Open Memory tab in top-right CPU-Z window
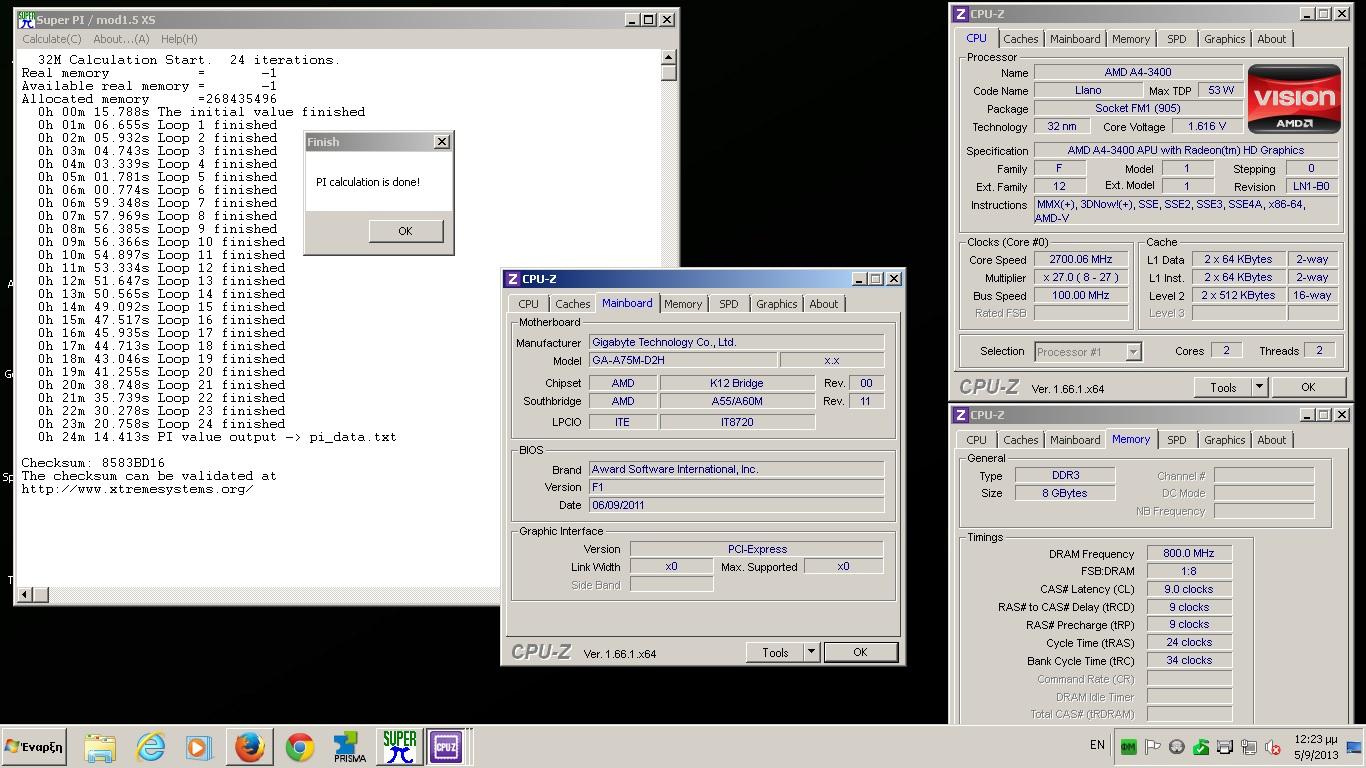The width and height of the screenshot is (1366, 768). click(x=1131, y=39)
